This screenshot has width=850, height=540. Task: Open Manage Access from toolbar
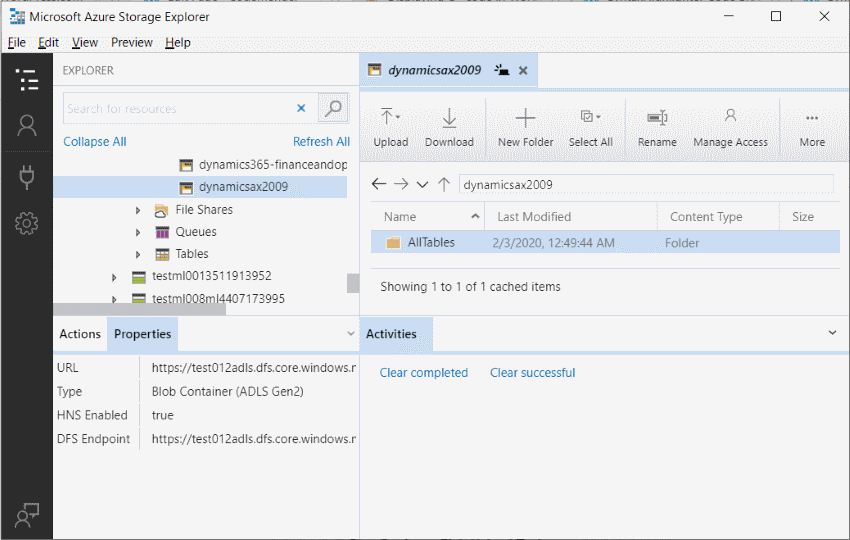(730, 127)
